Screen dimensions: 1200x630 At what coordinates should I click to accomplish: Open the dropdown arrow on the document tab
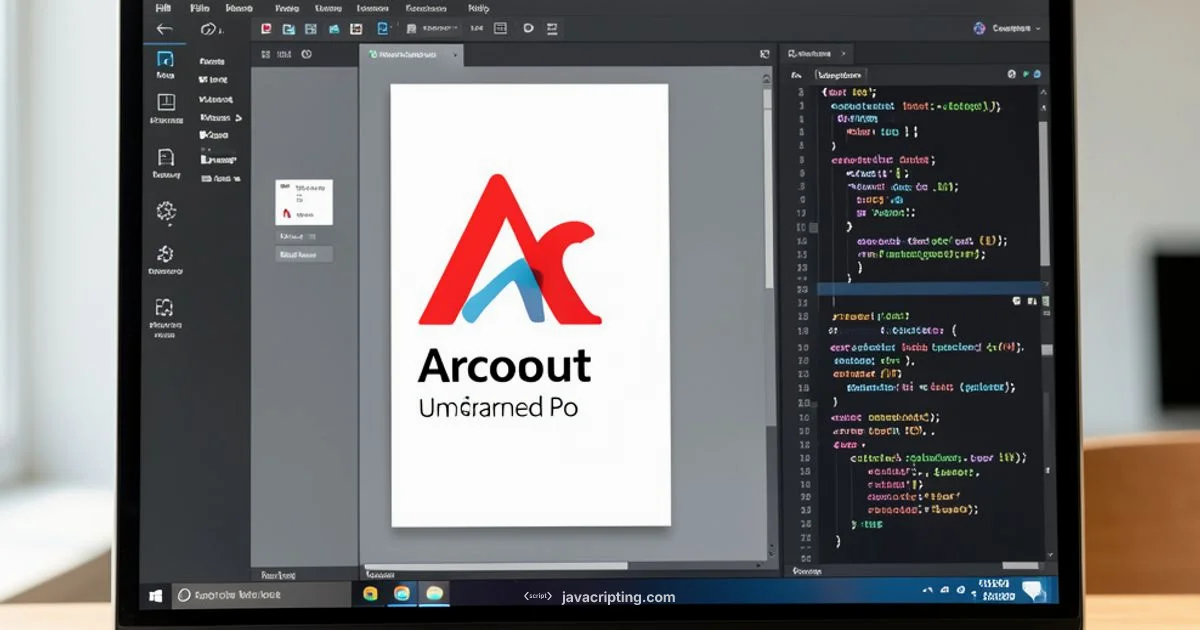coord(454,56)
